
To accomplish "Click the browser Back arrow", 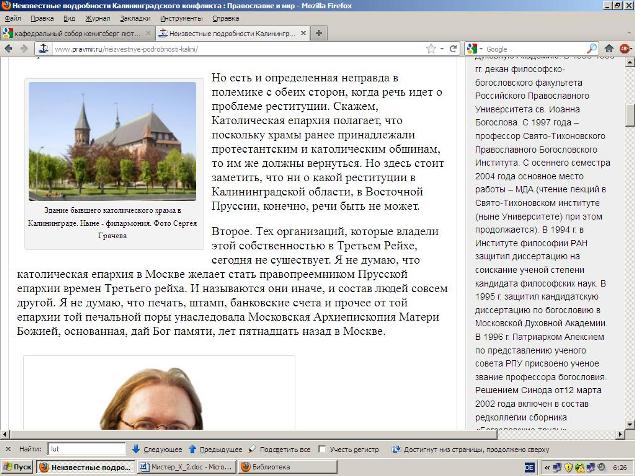I will 9,49.
